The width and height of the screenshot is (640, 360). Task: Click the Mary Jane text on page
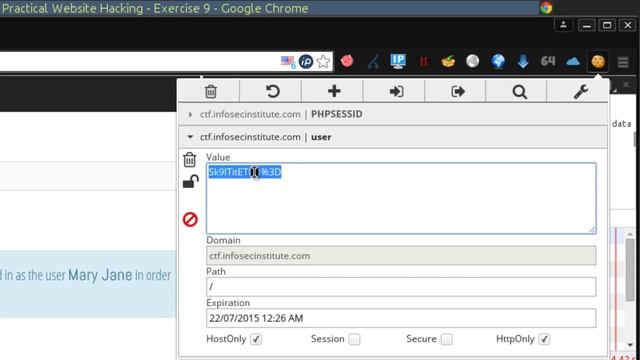(x=100, y=275)
